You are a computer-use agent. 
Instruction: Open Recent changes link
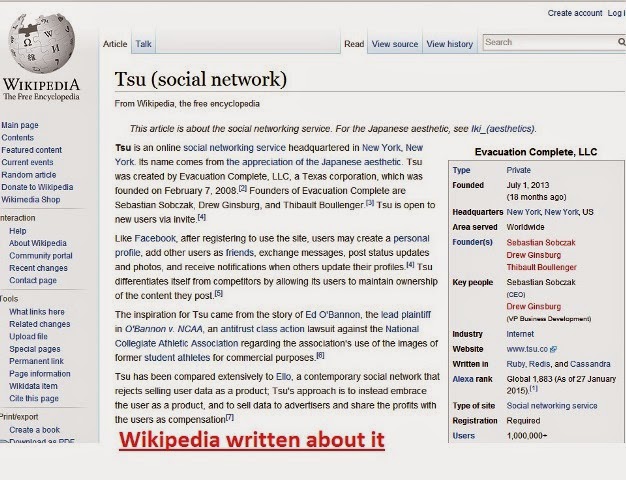point(38,268)
